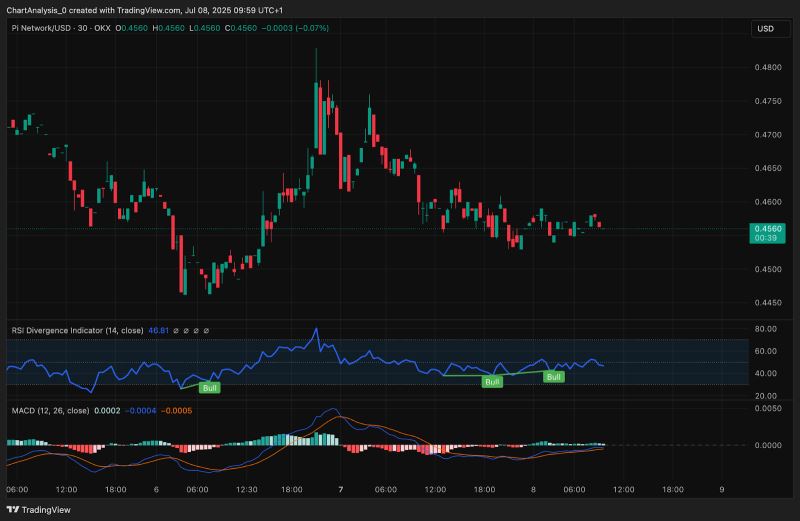This screenshot has width=800, height=521.
Task: Click the date marker 6 on time axis
Action: [x=156, y=489]
